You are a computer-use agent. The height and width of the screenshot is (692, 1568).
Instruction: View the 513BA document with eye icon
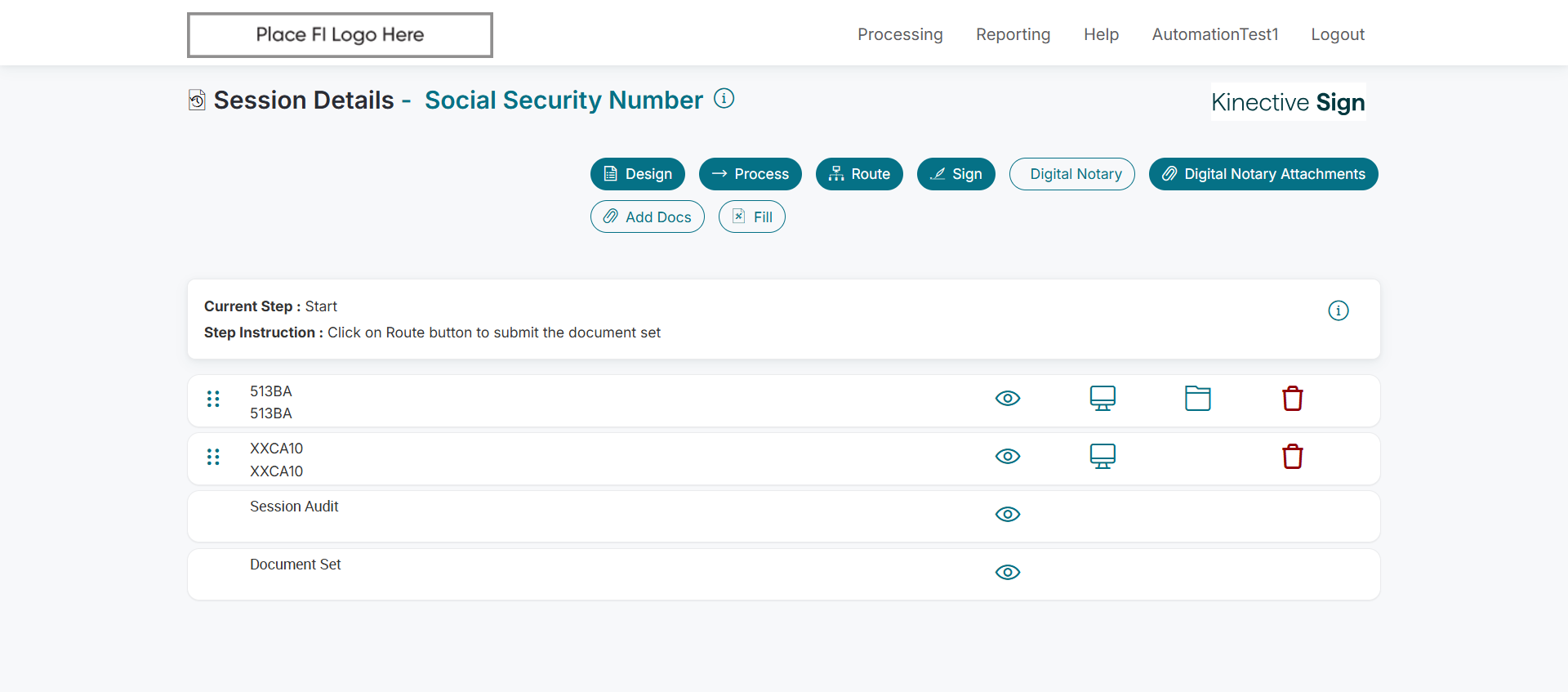(x=1008, y=399)
